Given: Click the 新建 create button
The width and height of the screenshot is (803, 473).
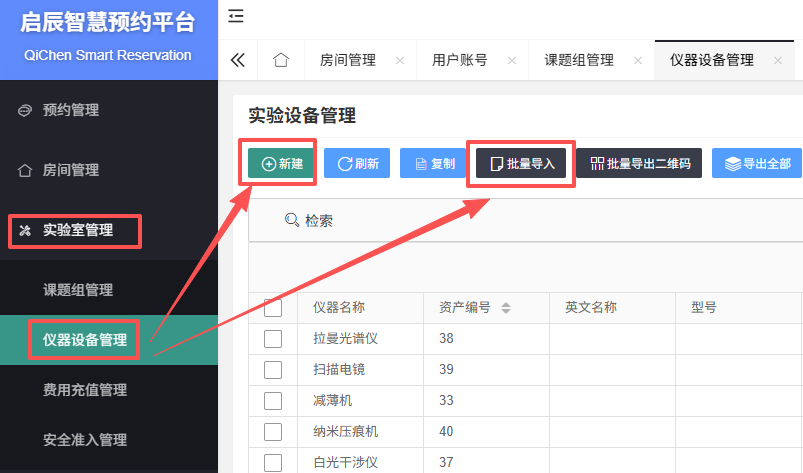Looking at the screenshot, I should click(281, 163).
